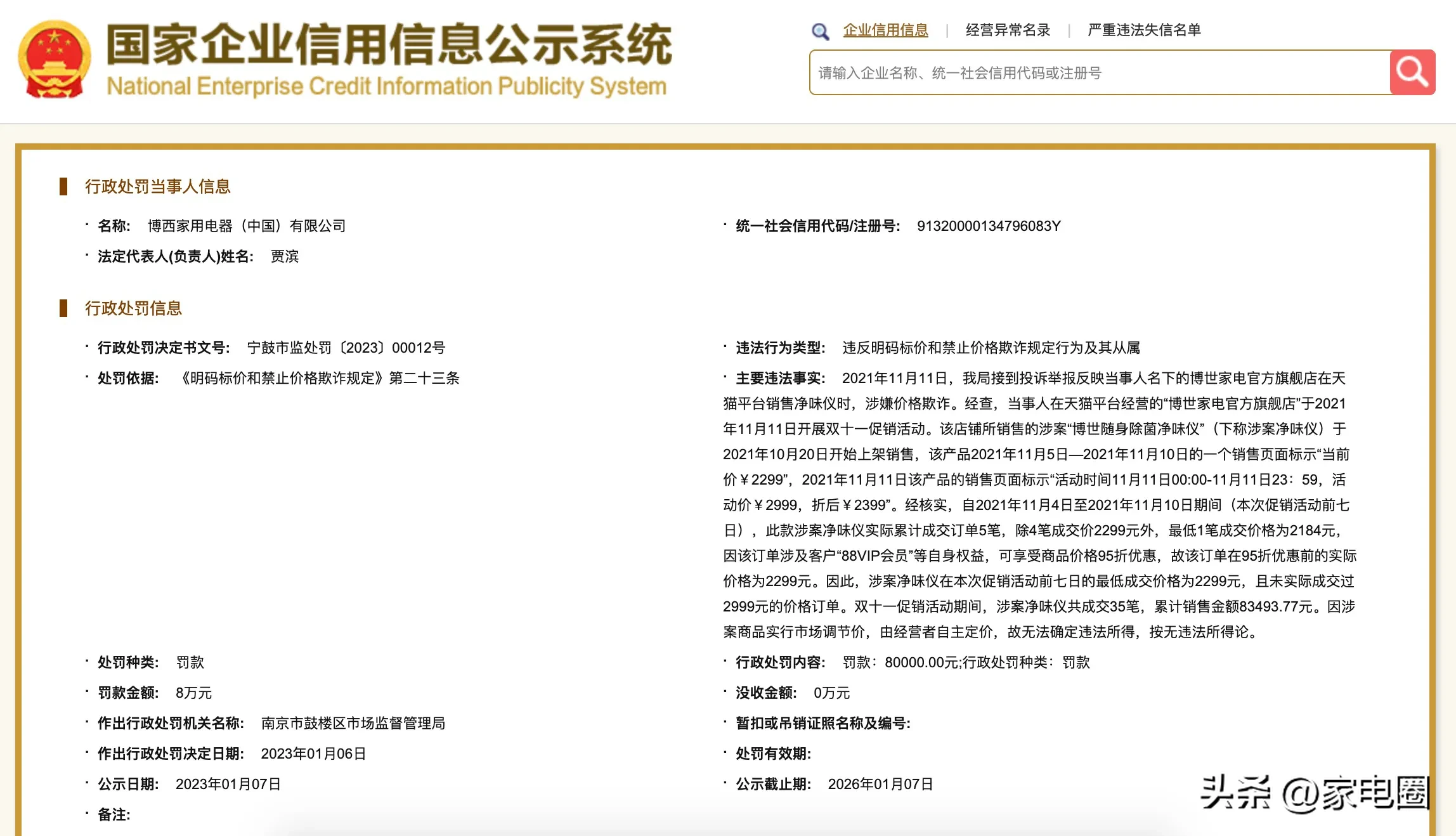Click the 法定代表人(负责人)姓名 label
Viewport: 1456px width, 836px height.
[176, 256]
